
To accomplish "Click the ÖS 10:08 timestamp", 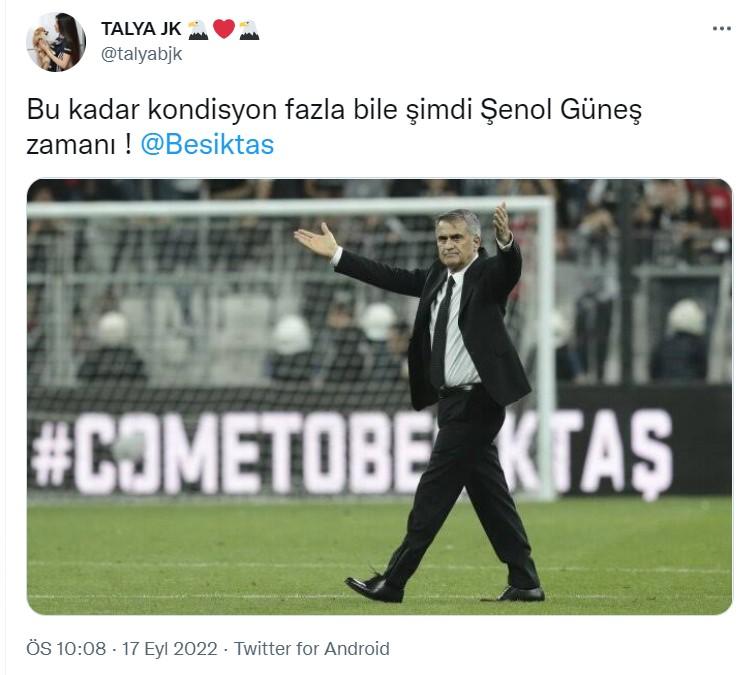I will (66, 649).
